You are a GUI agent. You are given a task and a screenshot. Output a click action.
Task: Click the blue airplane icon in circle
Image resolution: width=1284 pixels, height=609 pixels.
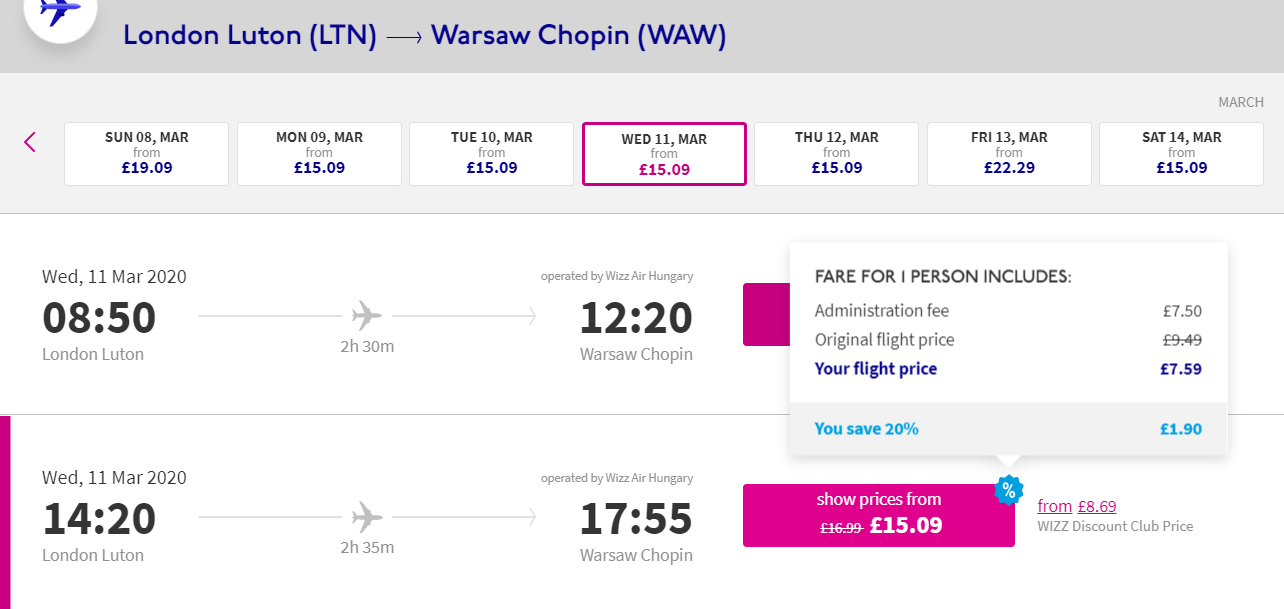point(60,12)
